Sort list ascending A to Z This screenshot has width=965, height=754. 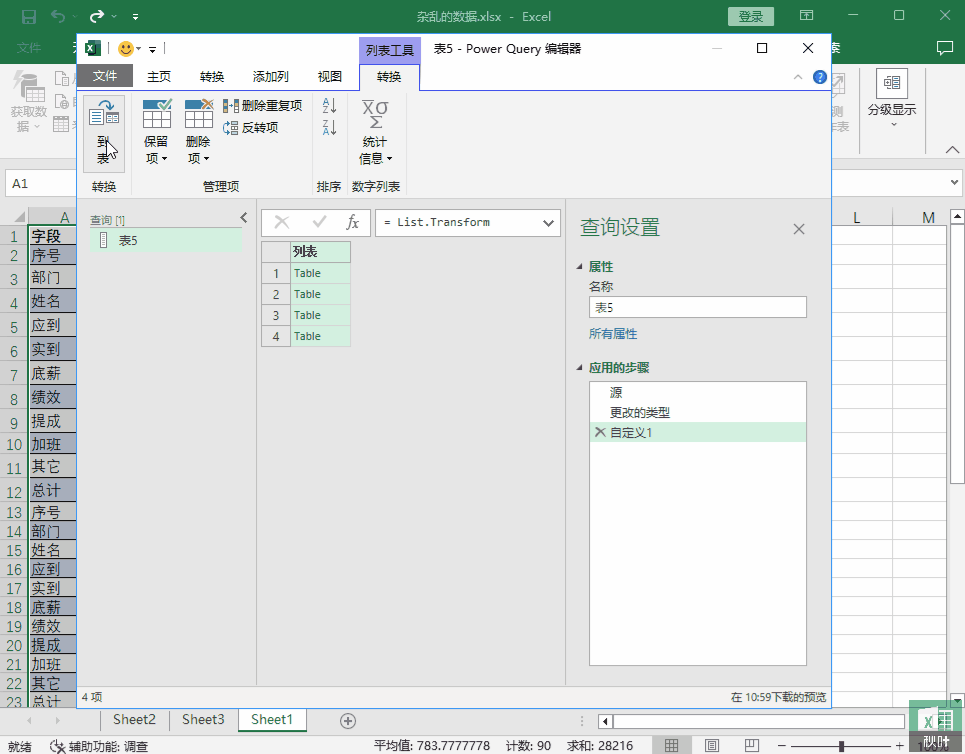(329, 106)
